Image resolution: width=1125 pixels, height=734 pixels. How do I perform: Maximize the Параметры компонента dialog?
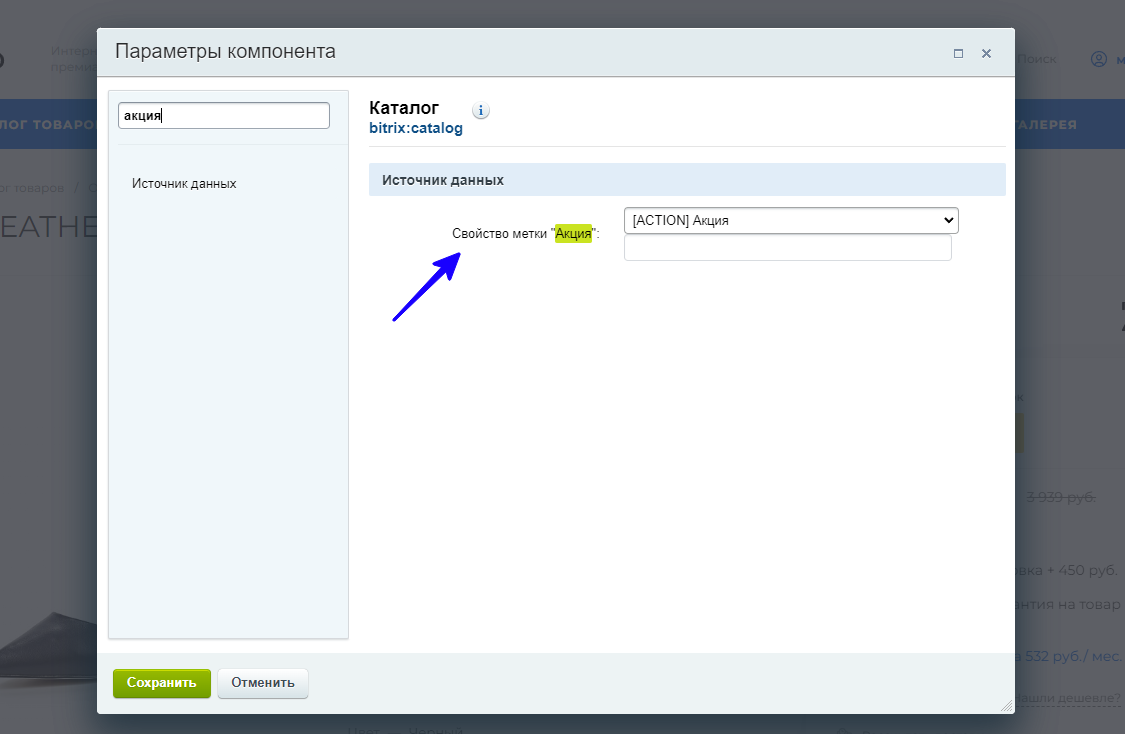coord(958,54)
